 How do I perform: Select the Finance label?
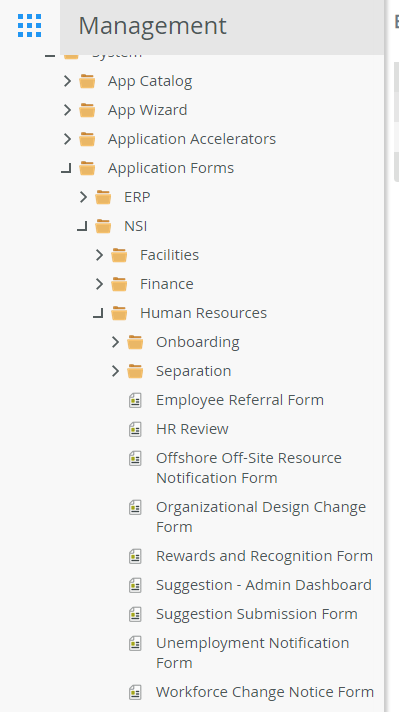tap(167, 284)
